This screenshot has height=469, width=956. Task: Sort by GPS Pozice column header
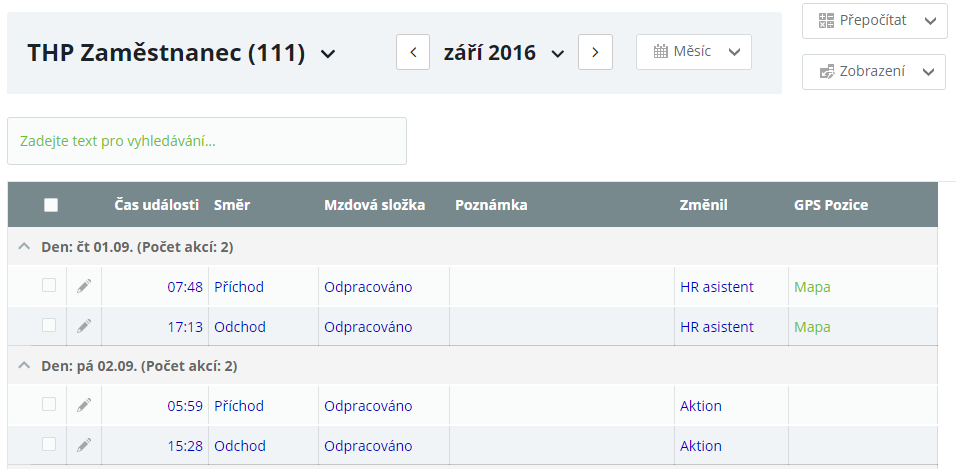tap(831, 205)
